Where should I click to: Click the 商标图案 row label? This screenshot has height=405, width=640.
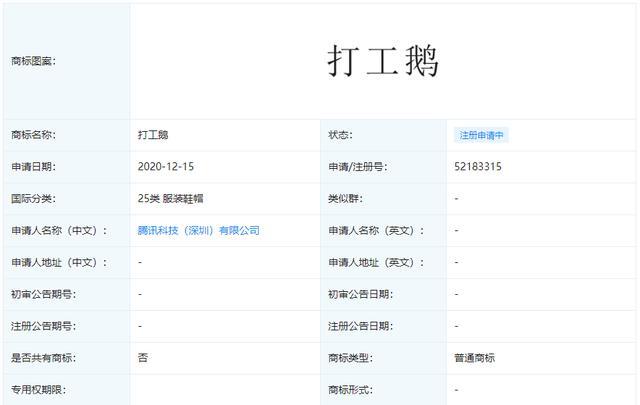pos(33,61)
